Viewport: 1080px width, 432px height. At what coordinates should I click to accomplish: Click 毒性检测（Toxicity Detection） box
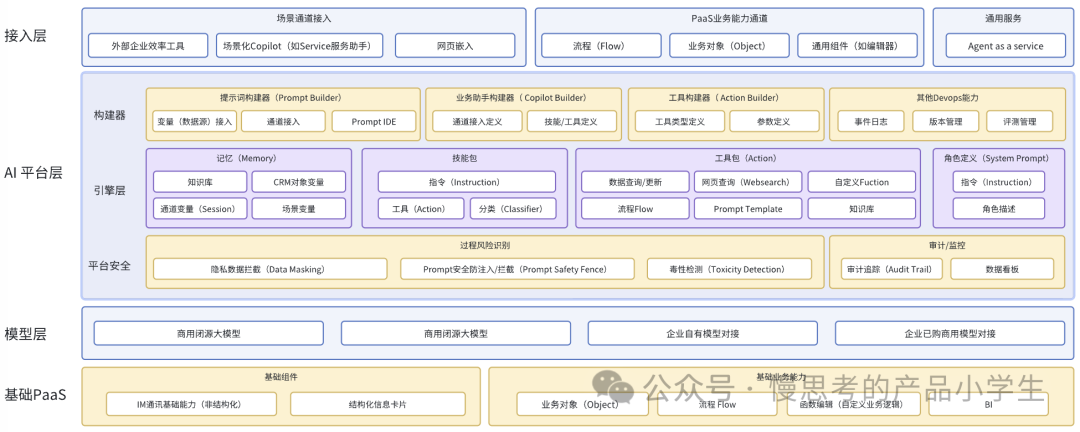(x=729, y=269)
